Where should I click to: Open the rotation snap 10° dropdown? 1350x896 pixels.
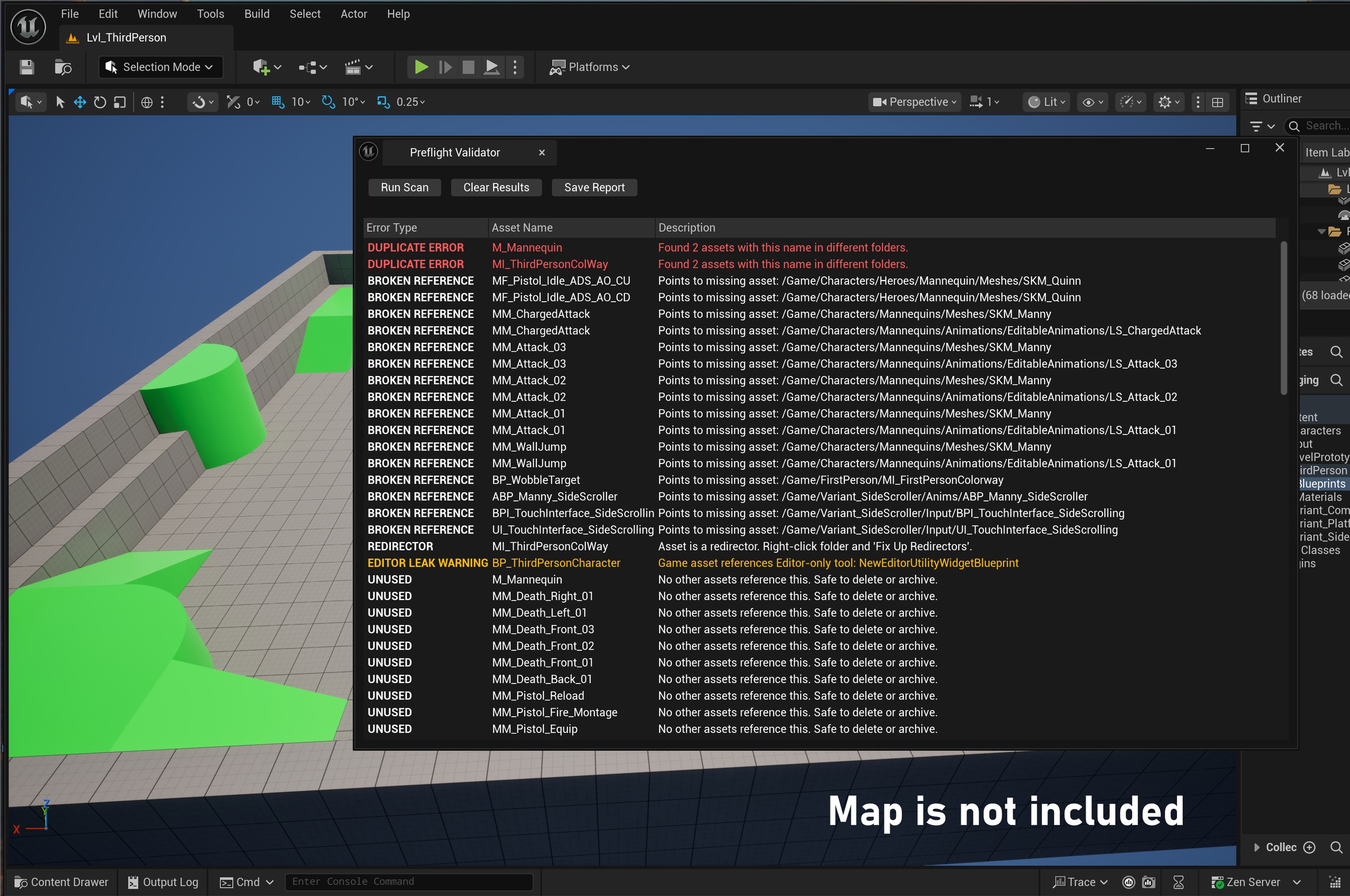[353, 102]
